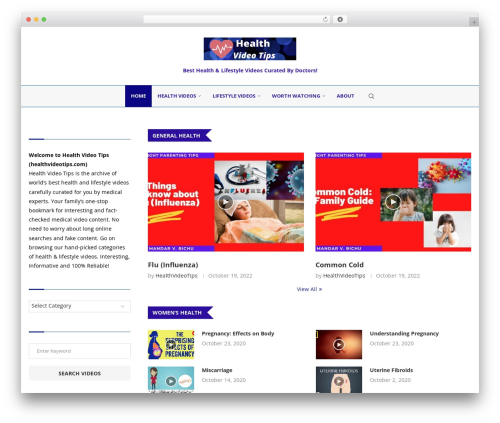Click the Enter Keyword search field
500x423 pixels.
coord(80,351)
